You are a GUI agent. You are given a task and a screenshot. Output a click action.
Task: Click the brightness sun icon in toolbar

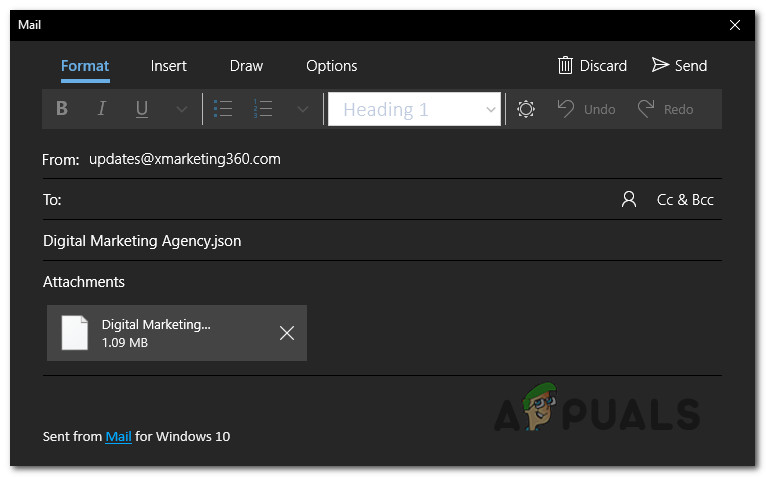(x=526, y=108)
